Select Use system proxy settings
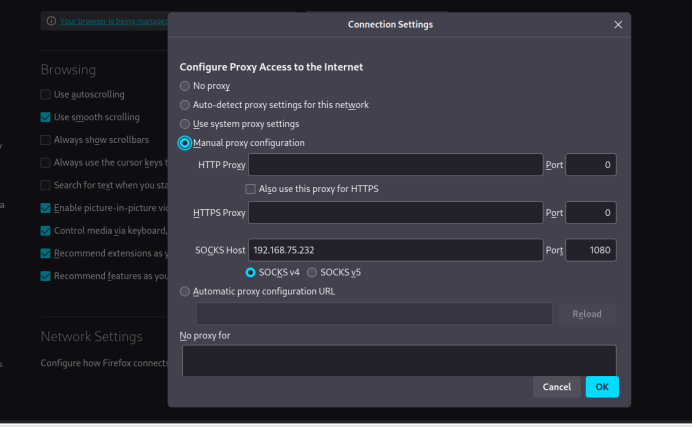 (x=185, y=124)
